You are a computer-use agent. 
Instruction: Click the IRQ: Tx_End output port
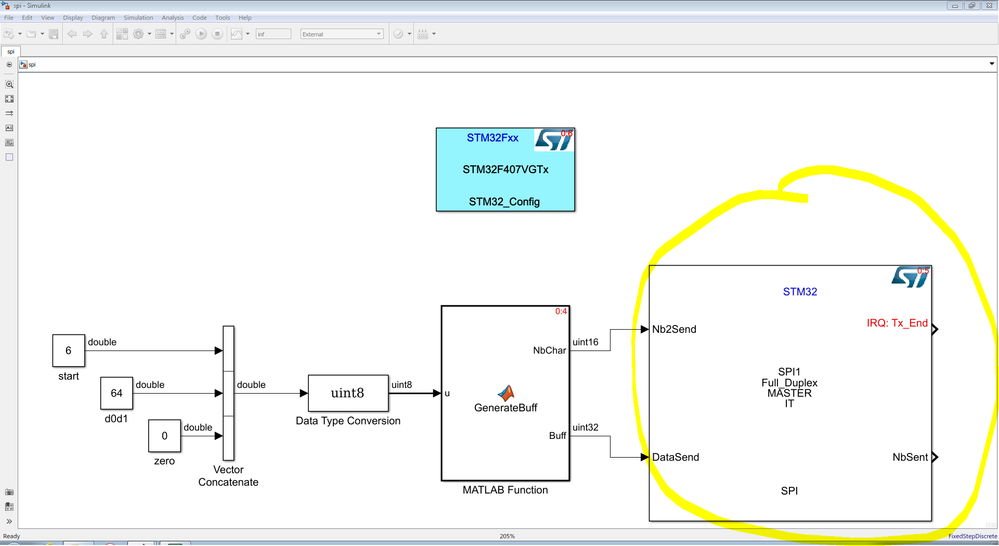(x=935, y=329)
